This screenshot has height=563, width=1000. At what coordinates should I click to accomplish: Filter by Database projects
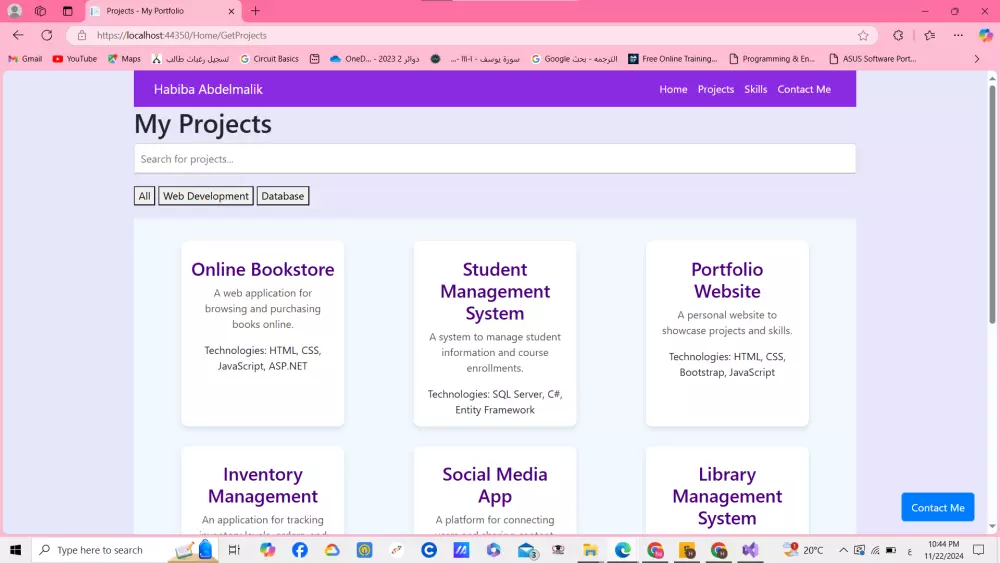tap(283, 196)
